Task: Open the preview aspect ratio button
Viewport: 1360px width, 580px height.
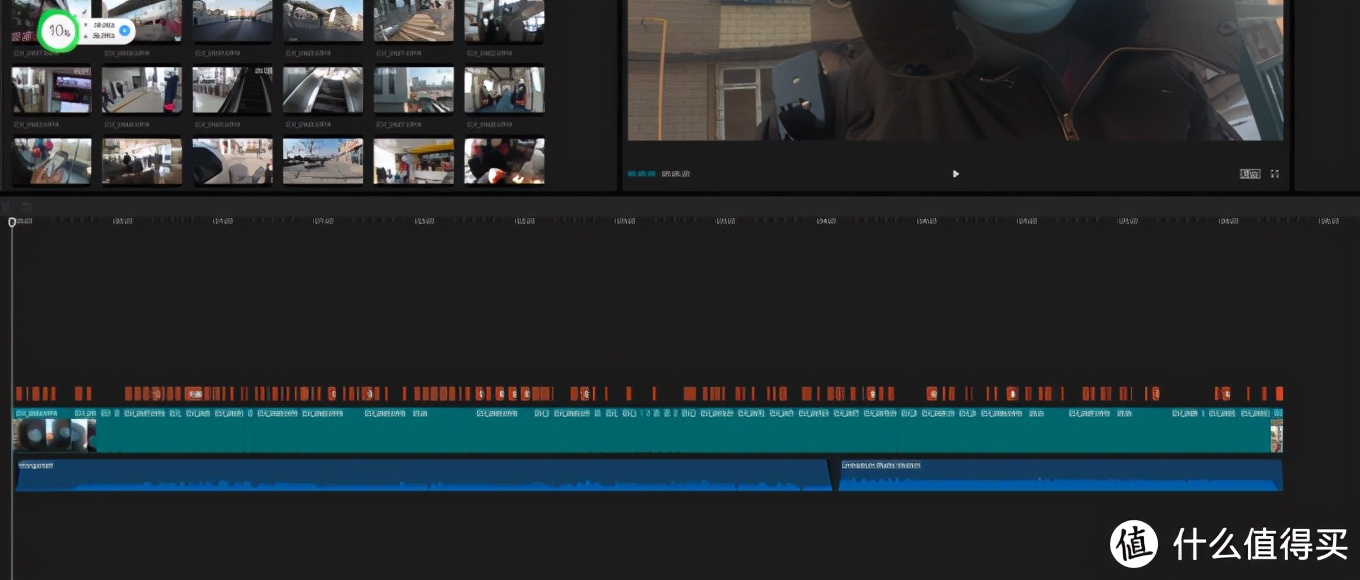Action: (1250, 174)
